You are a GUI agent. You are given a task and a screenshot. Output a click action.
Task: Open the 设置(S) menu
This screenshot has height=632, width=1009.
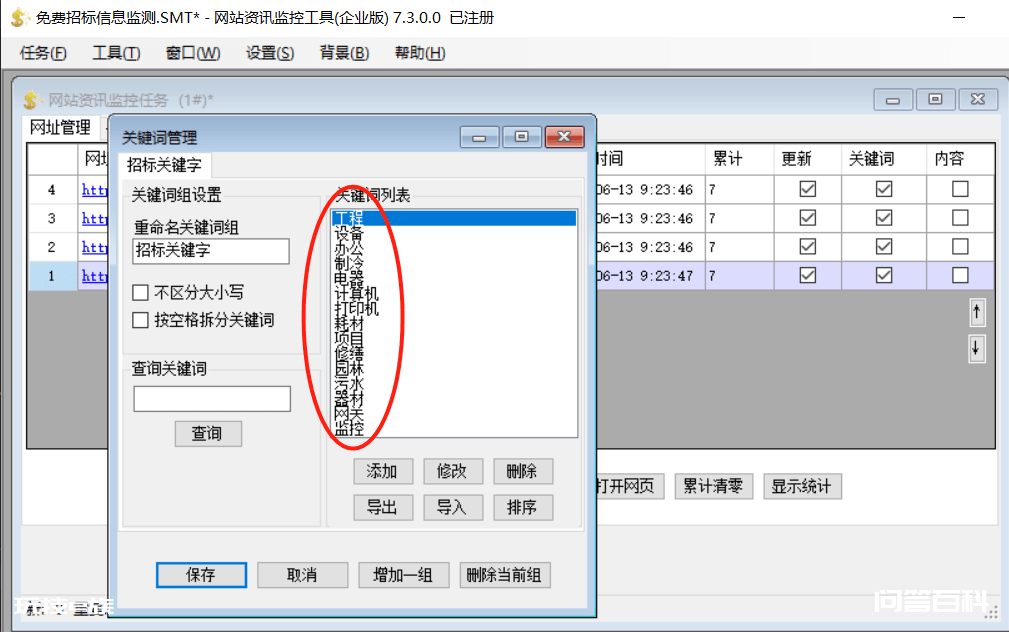[270, 53]
